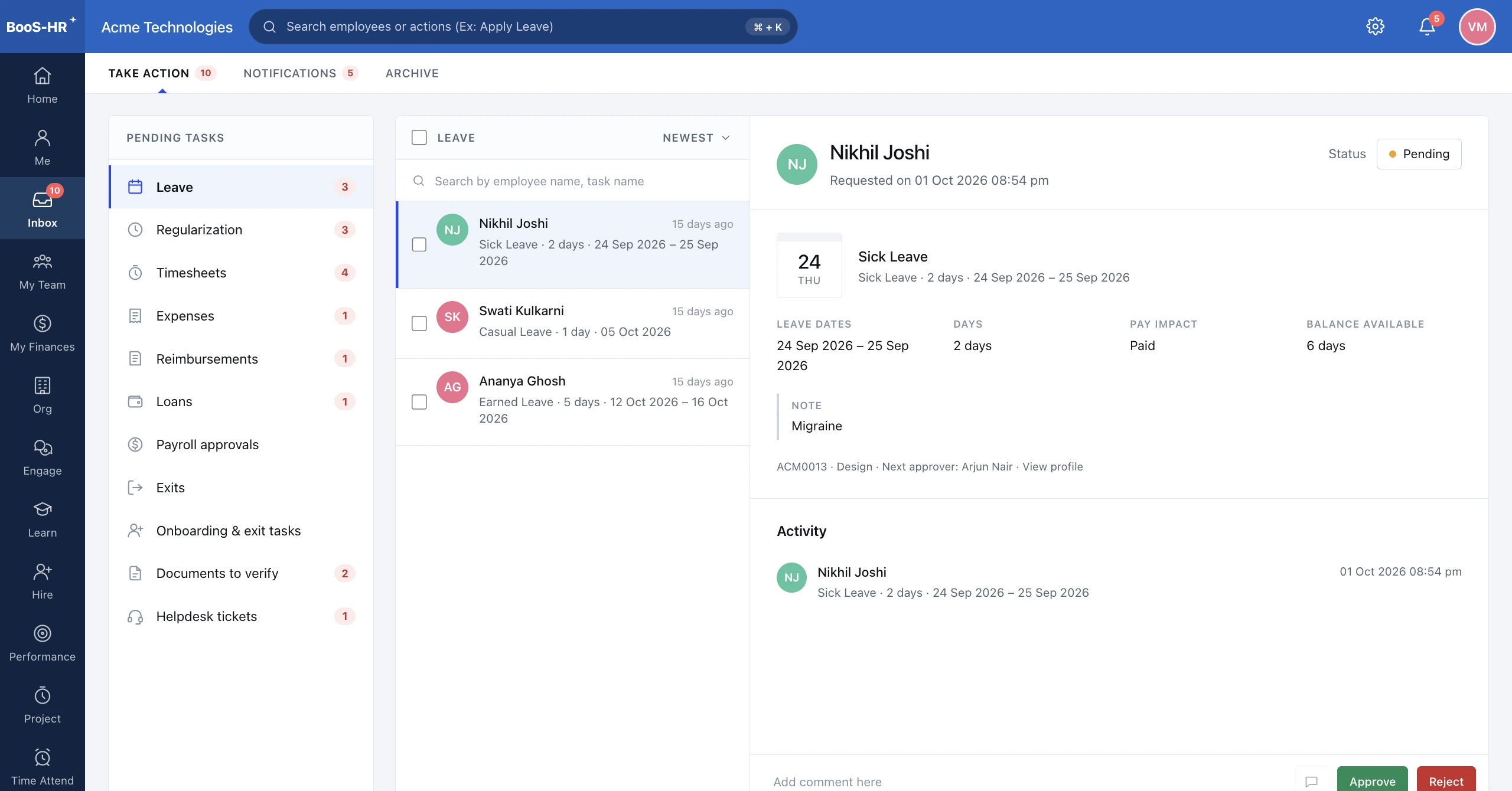Click the Regularization clock icon
The image size is (1512, 791).
[135, 230]
